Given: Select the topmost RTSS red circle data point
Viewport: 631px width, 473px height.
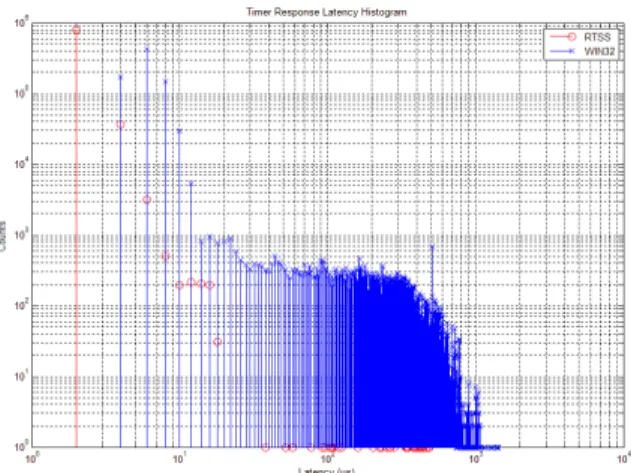Looking at the screenshot, I should (76, 30).
